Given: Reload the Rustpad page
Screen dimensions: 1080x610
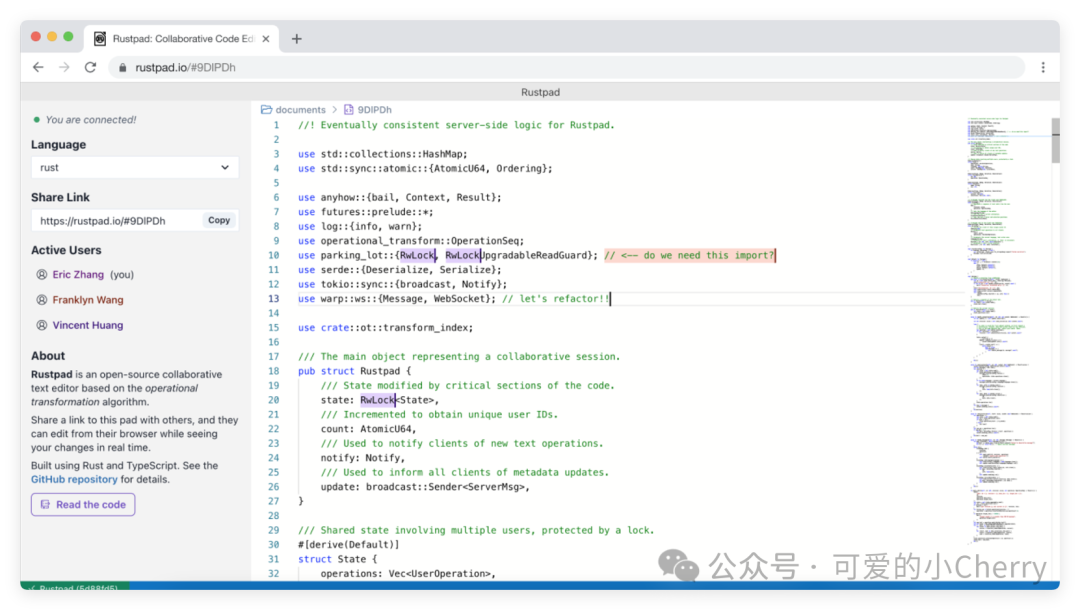Looking at the screenshot, I should click(90, 67).
